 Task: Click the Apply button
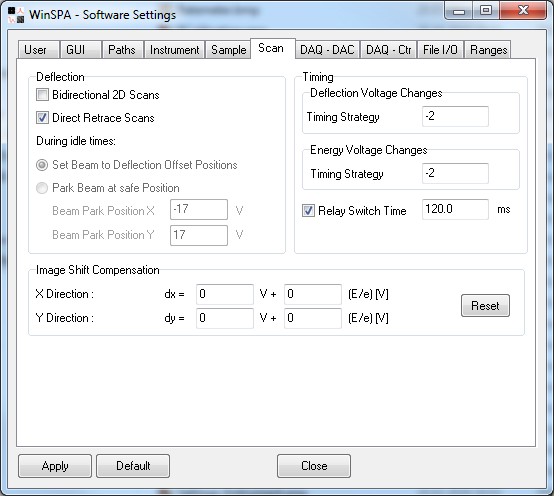[55, 466]
